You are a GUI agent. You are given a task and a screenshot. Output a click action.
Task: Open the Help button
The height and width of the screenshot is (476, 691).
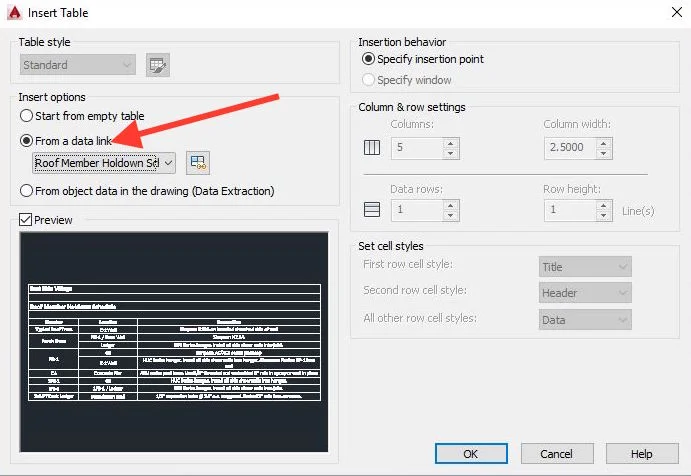pyautogui.click(x=642, y=454)
